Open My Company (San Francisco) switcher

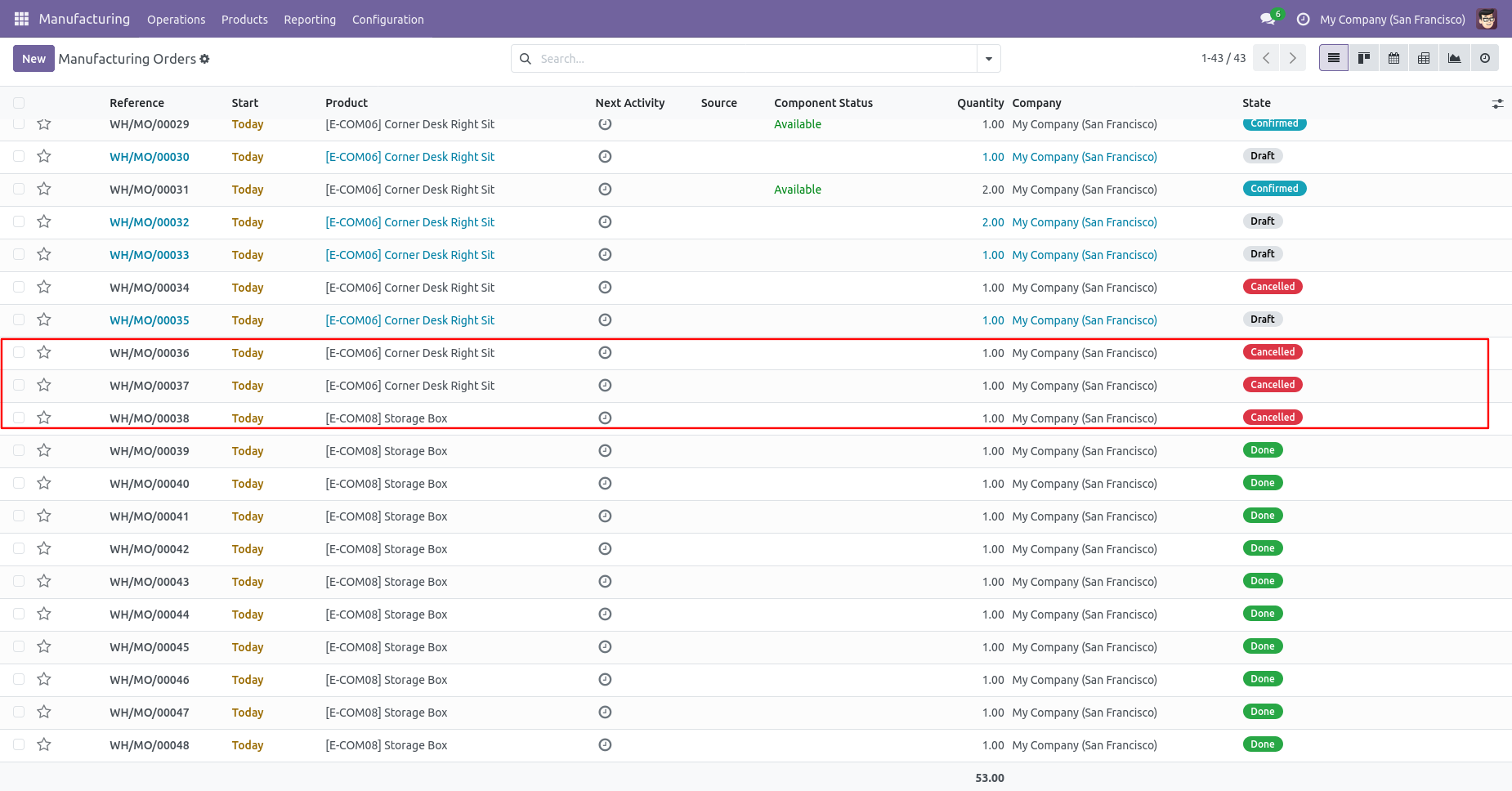1392,20
